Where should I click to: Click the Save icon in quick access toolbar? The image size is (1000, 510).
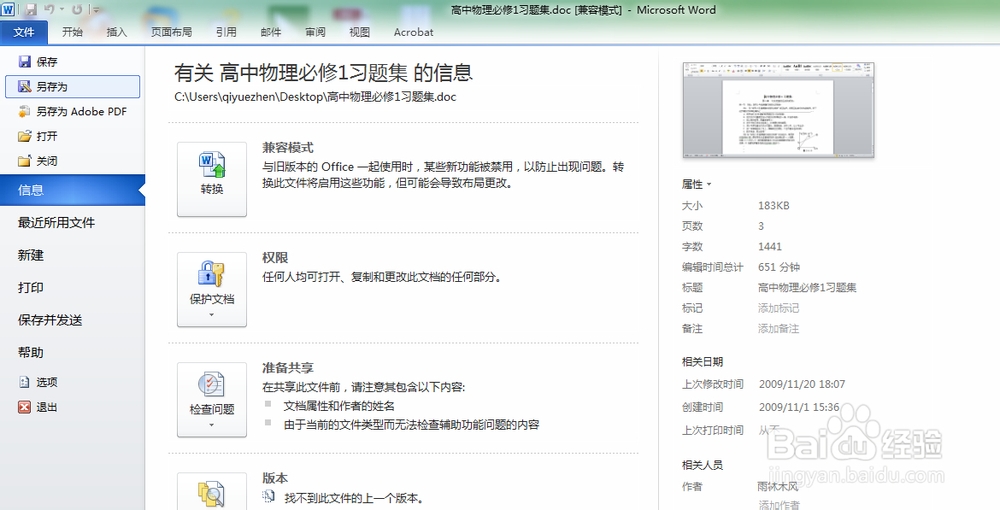31,10
